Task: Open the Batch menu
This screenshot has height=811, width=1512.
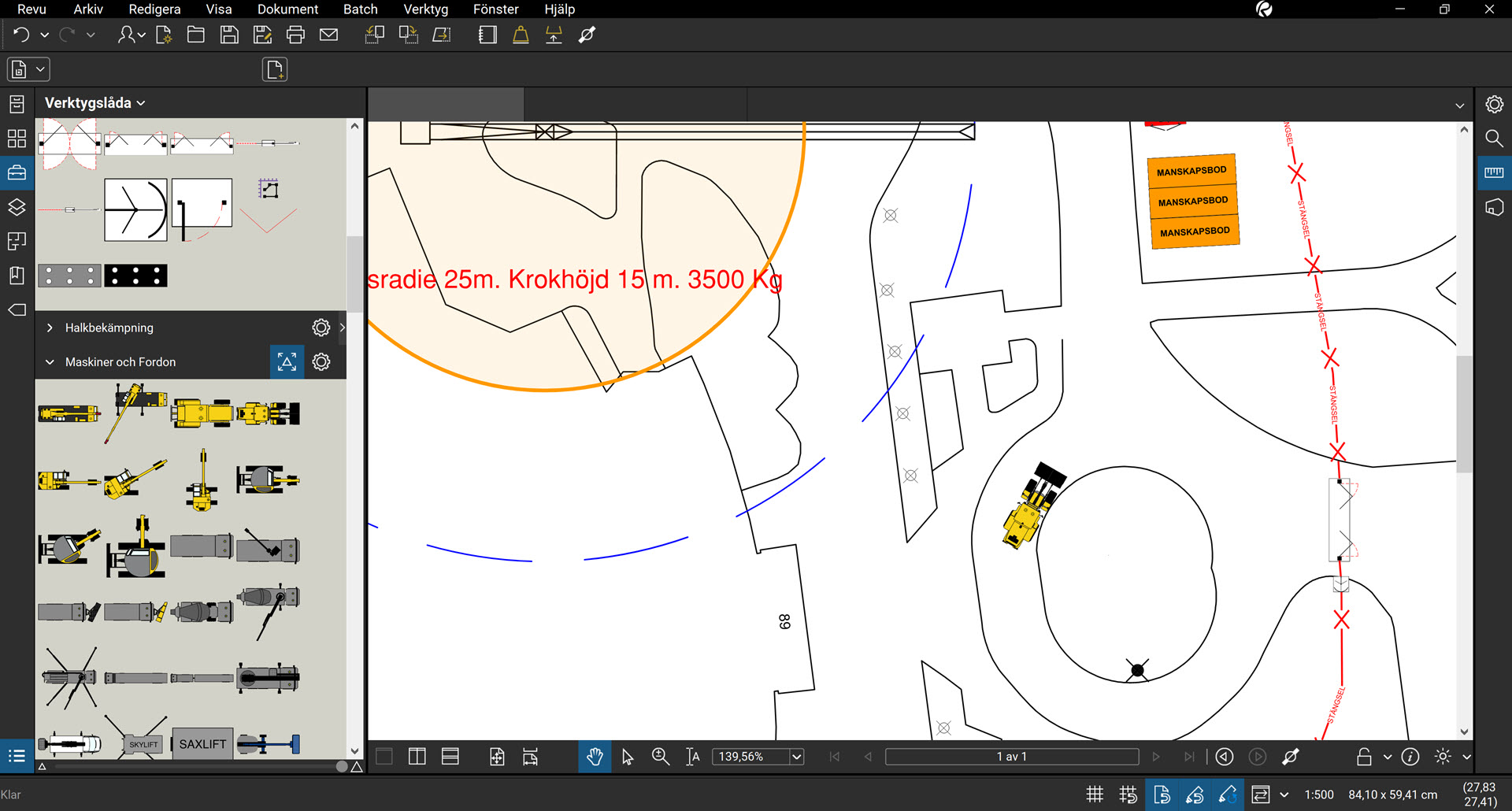Action: 360,9
